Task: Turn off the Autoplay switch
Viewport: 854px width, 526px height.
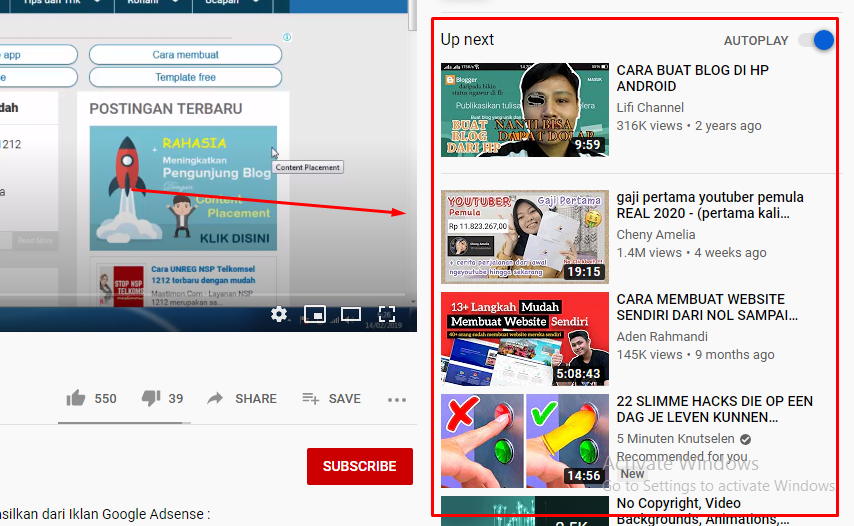Action: point(816,40)
